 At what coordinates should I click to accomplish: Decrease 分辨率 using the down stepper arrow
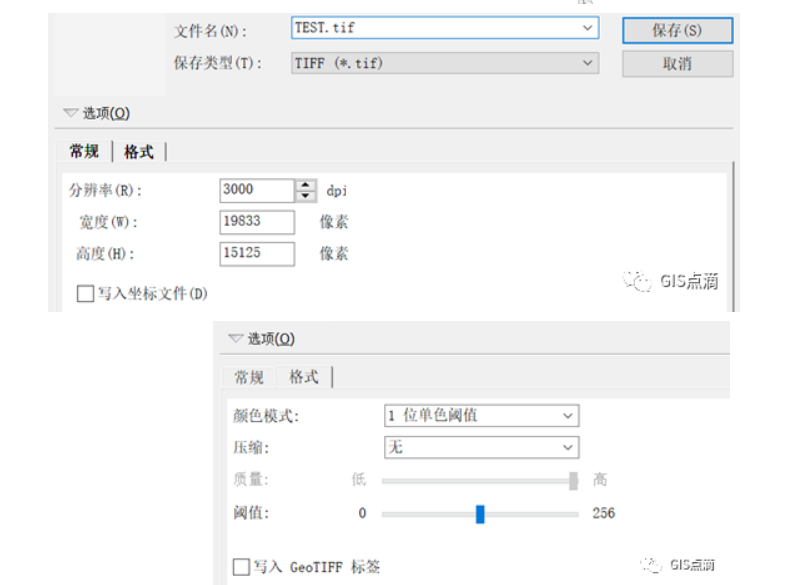tap(305, 196)
